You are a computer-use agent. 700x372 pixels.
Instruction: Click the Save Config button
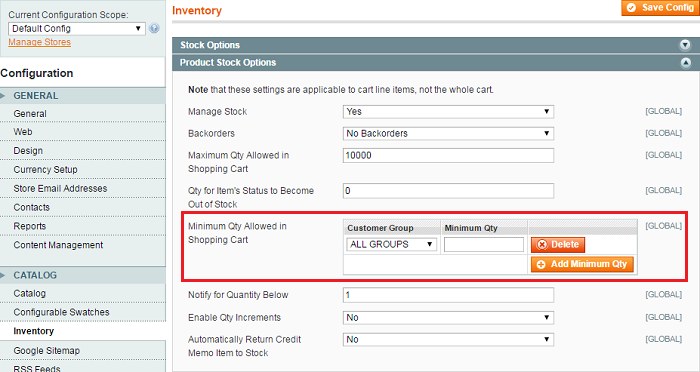click(x=660, y=8)
